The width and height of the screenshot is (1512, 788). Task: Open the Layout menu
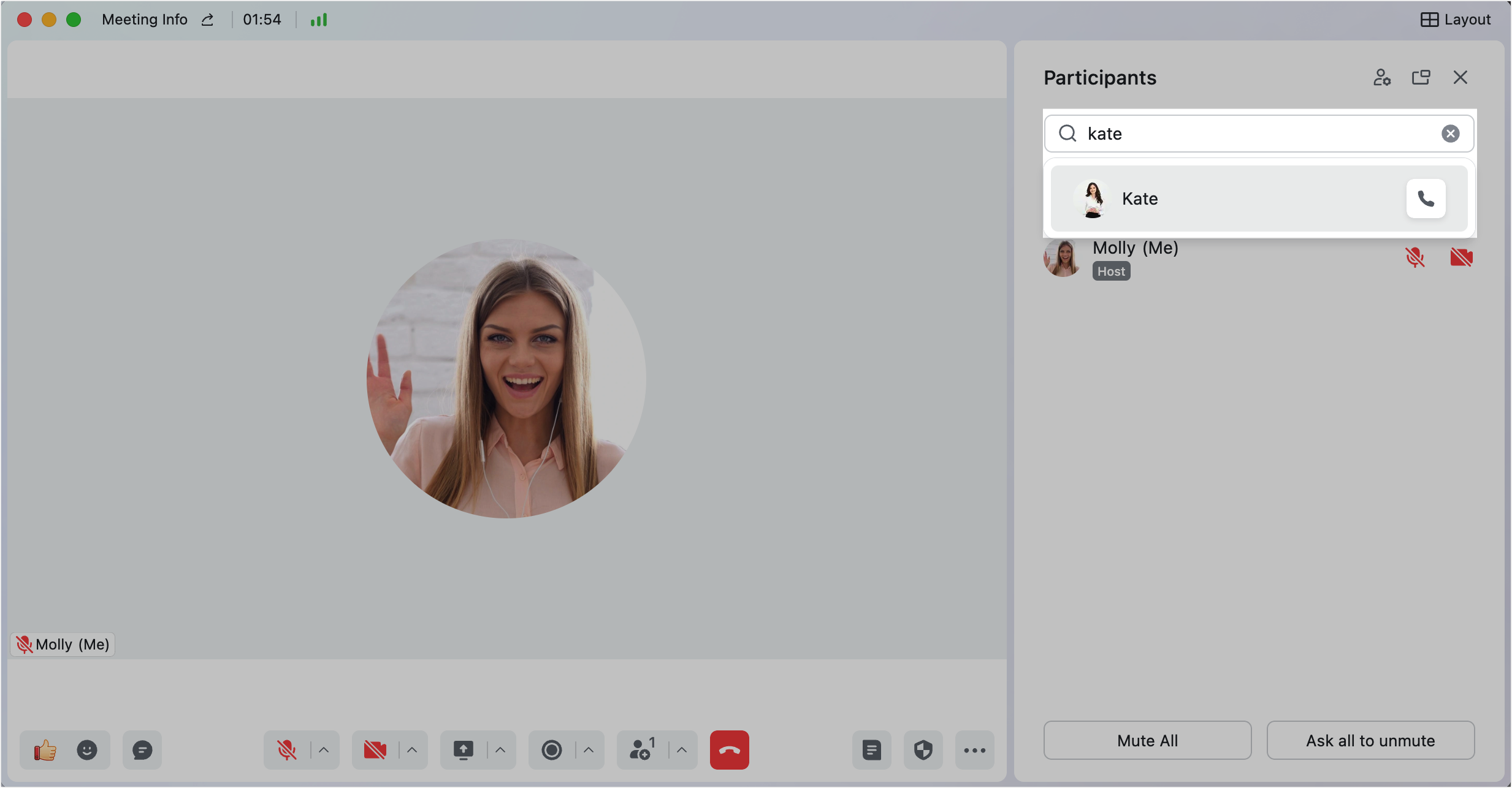pyautogui.click(x=1456, y=20)
